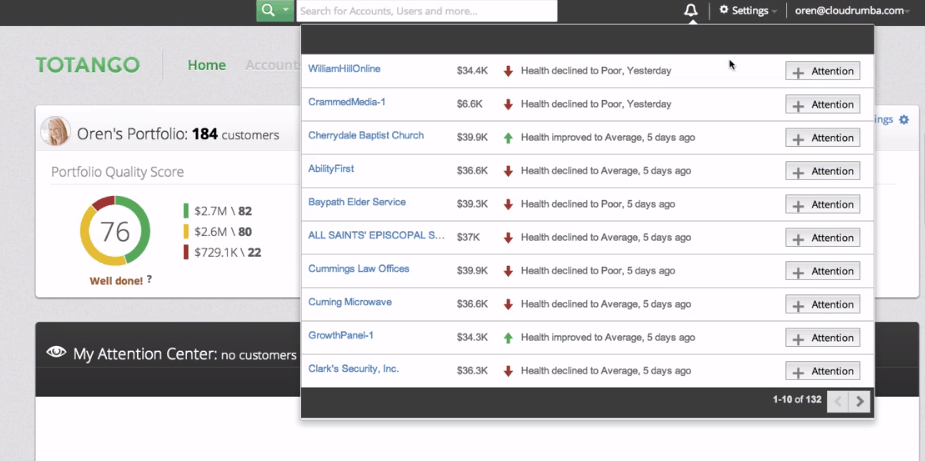Viewport: 925px width, 461px height.
Task: Add Cherrydale Baptist Church to Attention
Action: 822,138
